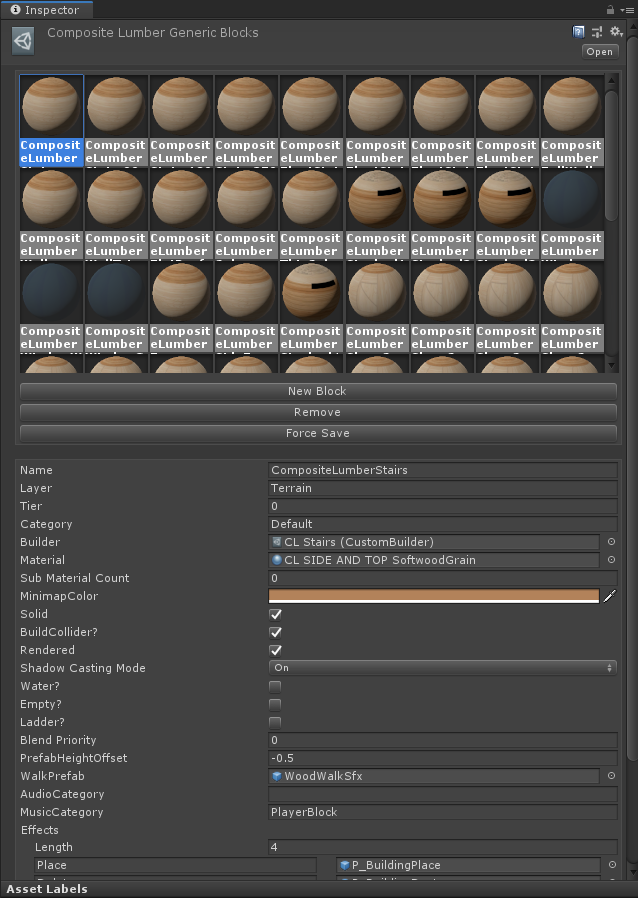Viewport: 638px width, 898px height.
Task: Click the MinimapColor color swatch
Action: tap(434, 596)
